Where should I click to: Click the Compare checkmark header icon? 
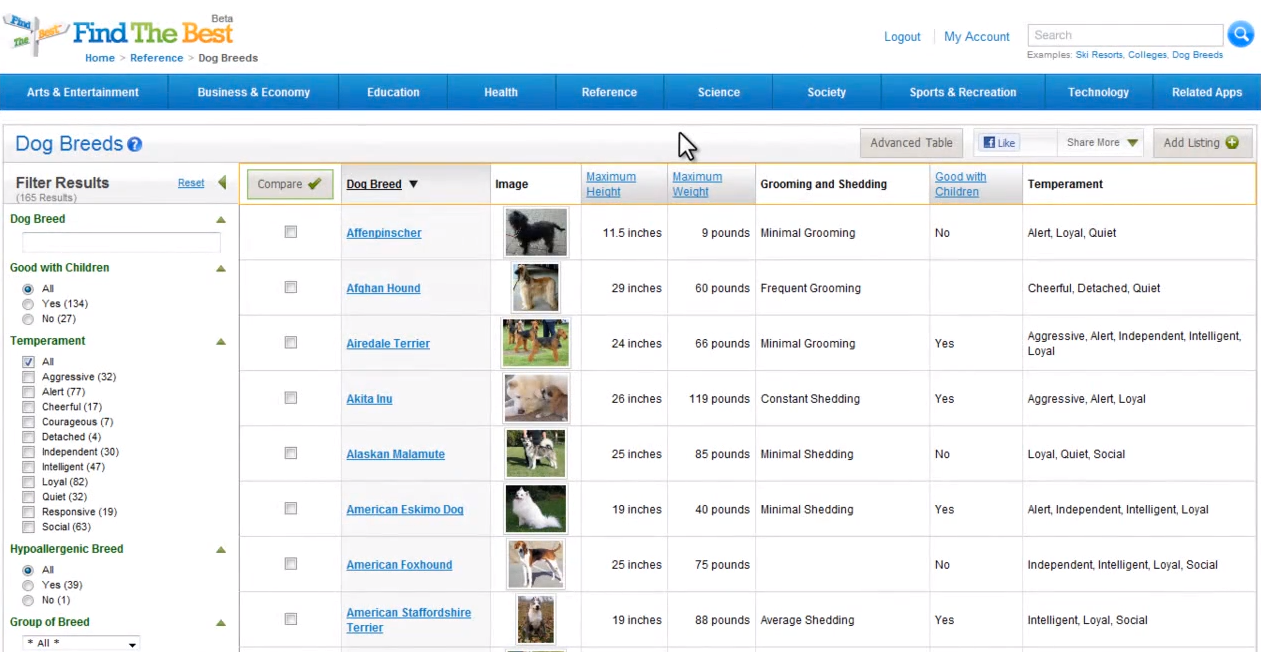click(x=314, y=184)
